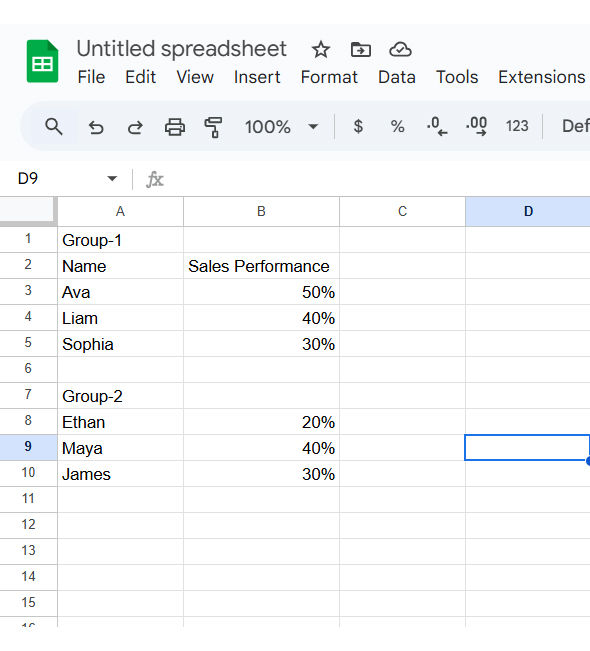
Task: Open the Data menu
Action: pyautogui.click(x=397, y=77)
